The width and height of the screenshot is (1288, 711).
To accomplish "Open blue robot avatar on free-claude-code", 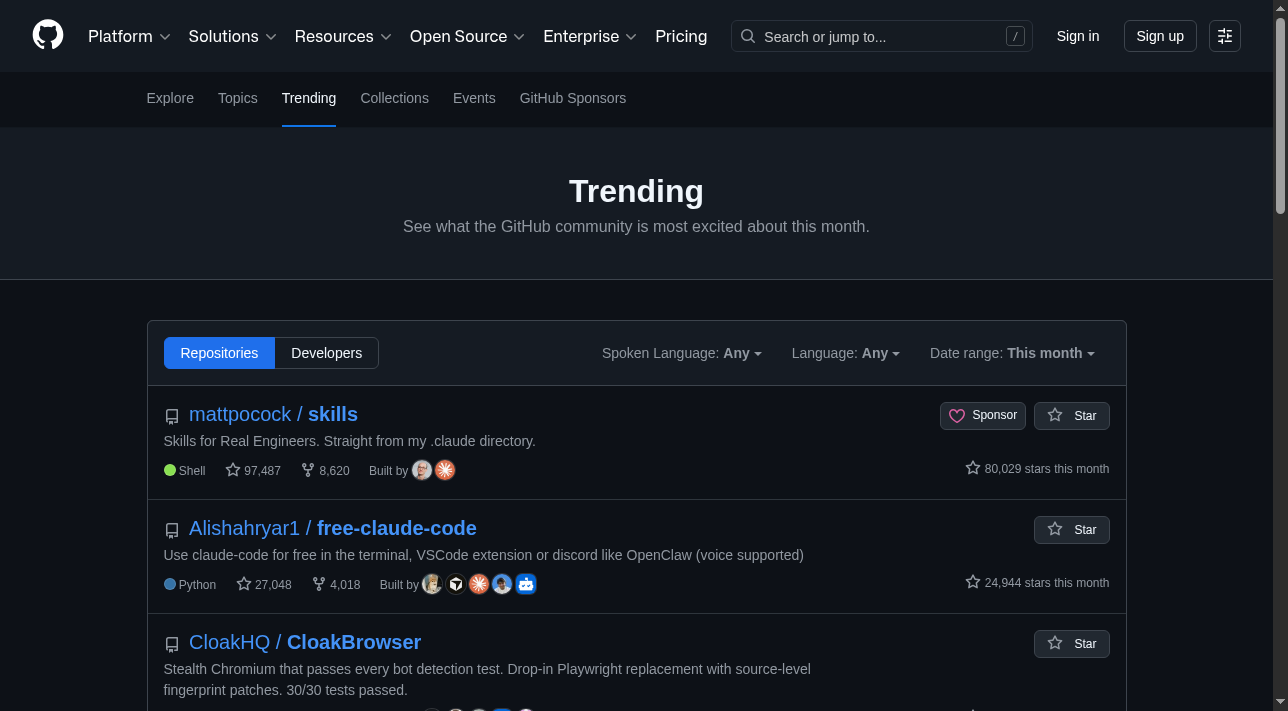I will point(526,584).
